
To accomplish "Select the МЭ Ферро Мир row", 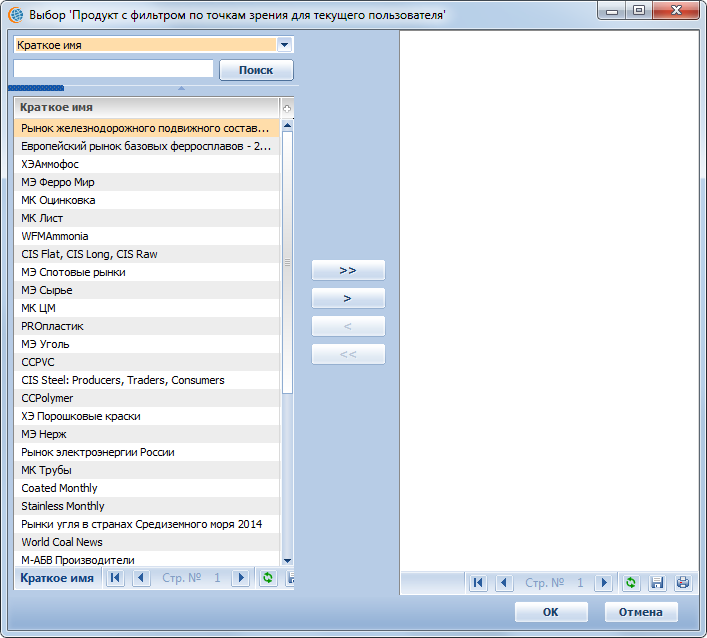I will click(x=147, y=182).
